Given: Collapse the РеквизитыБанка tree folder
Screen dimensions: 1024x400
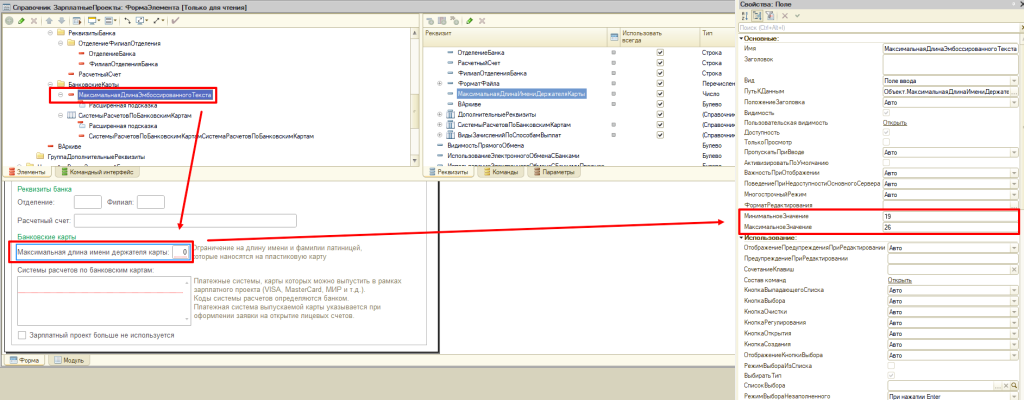Looking at the screenshot, I should point(49,32).
